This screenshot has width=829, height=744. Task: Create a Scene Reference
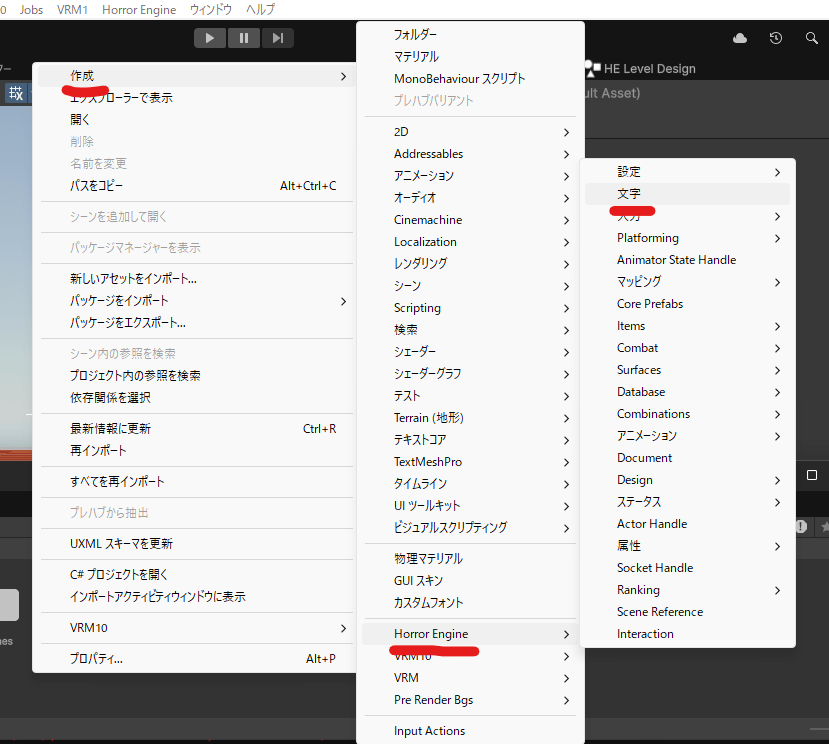687,612
